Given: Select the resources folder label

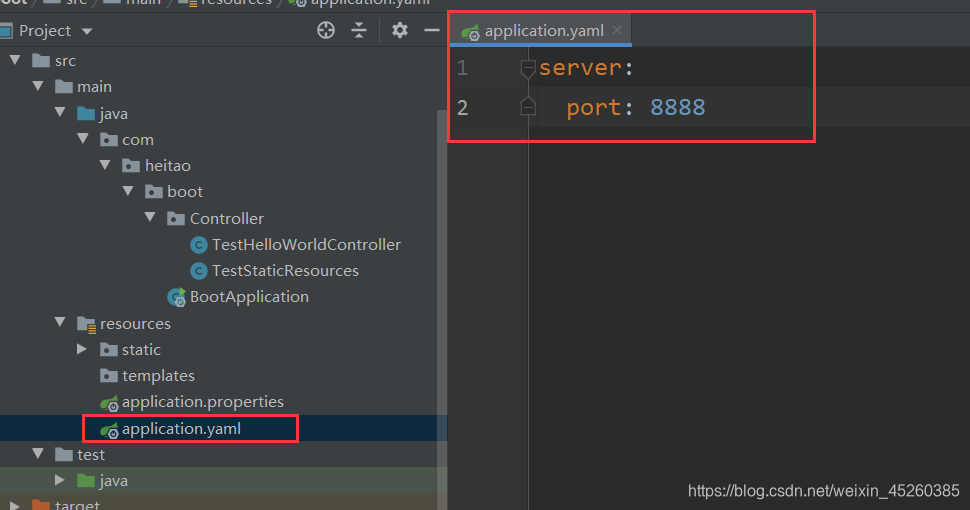Looking at the screenshot, I should point(135,324).
